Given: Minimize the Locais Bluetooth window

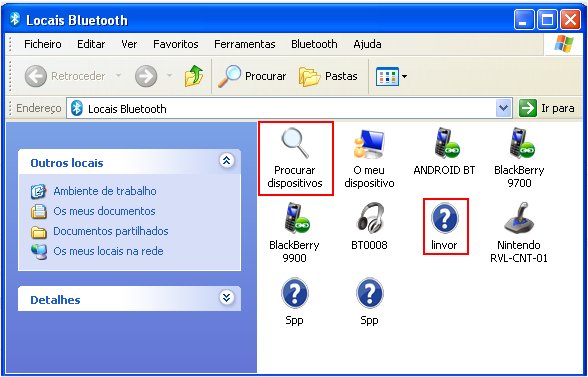Looking at the screenshot, I should (x=524, y=20).
